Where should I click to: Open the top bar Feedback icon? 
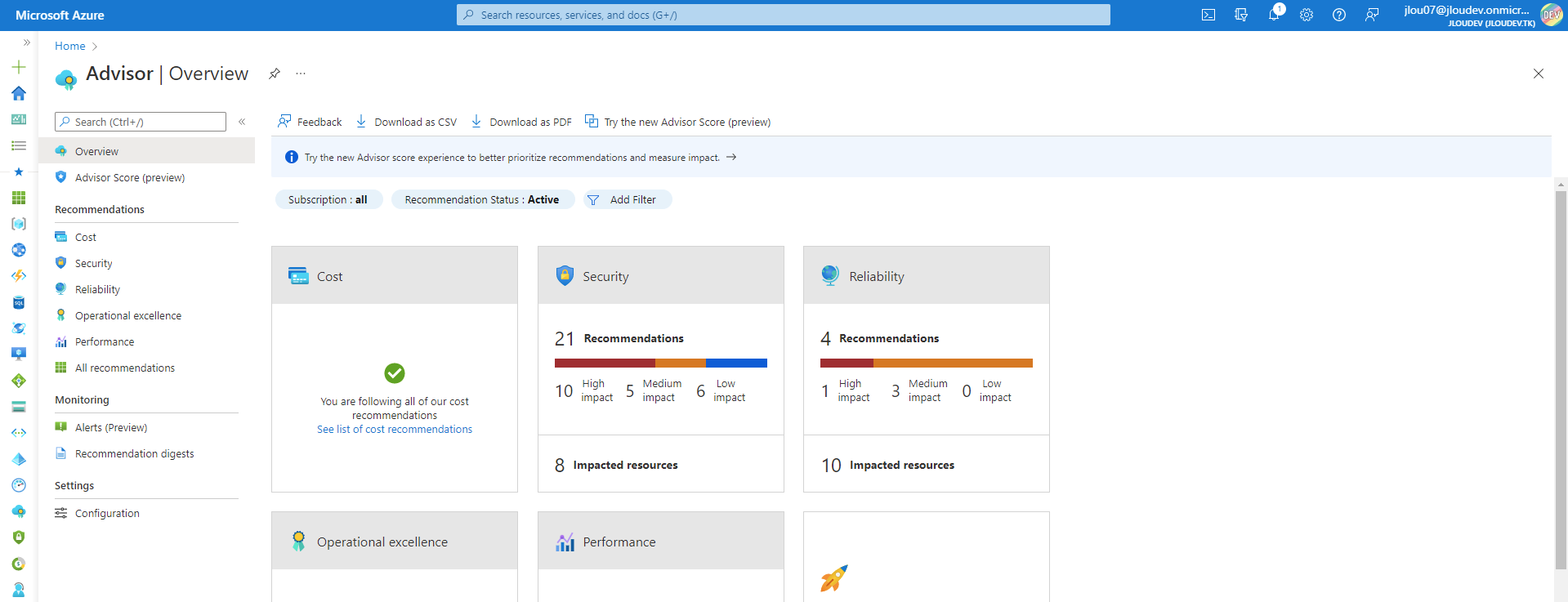click(1372, 15)
